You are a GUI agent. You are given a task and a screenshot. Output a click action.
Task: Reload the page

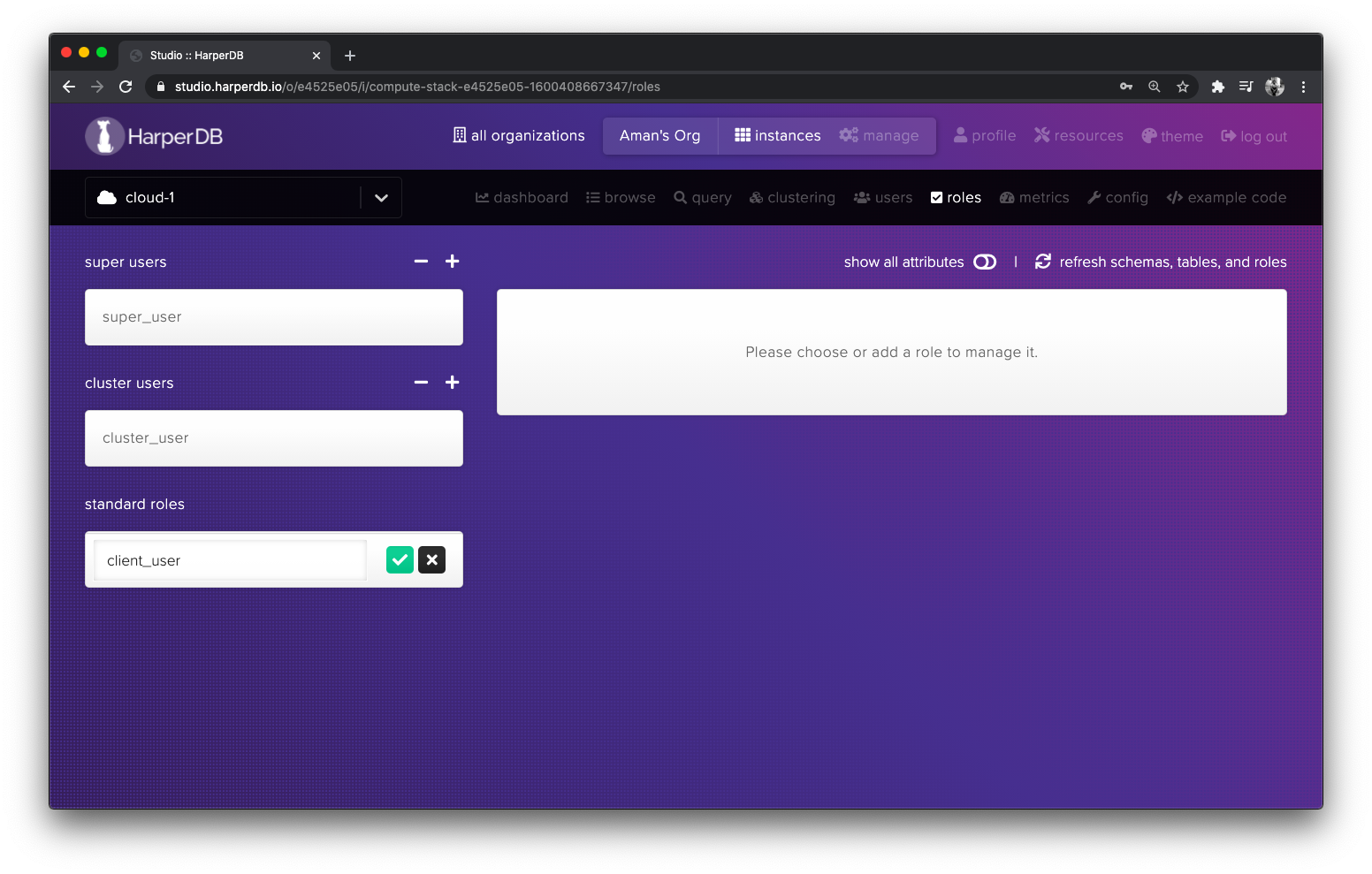pyautogui.click(x=126, y=87)
